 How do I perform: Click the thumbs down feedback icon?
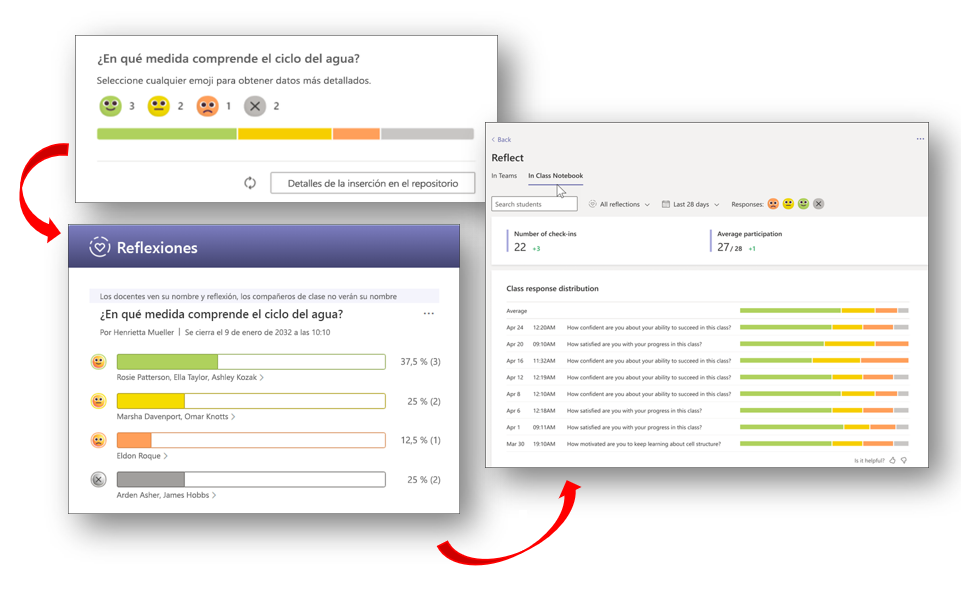coord(904,461)
